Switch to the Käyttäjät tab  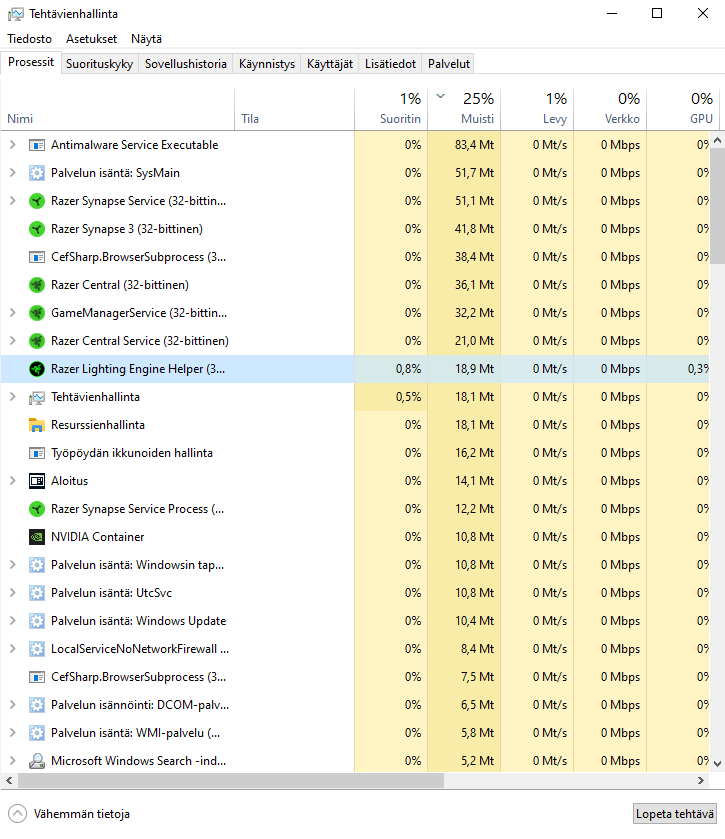pyautogui.click(x=330, y=64)
